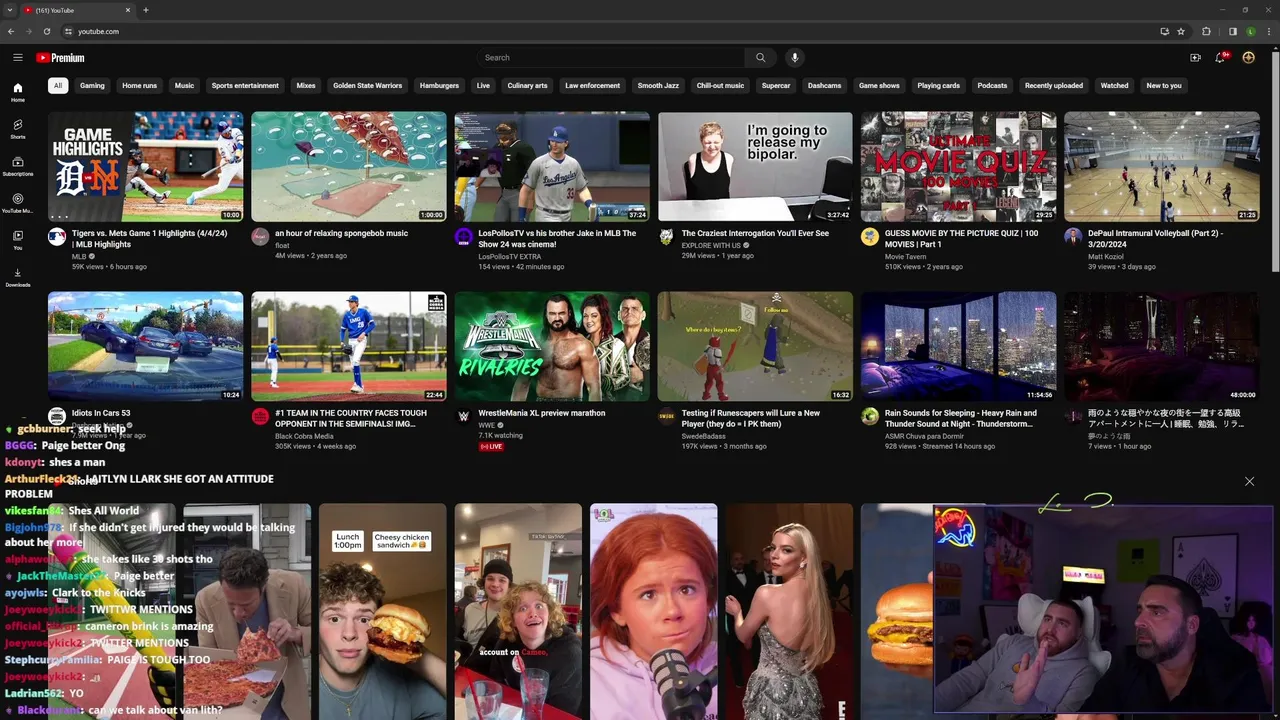The height and width of the screenshot is (720, 1280).
Task: Select the All filter chip
Action: pos(58,86)
